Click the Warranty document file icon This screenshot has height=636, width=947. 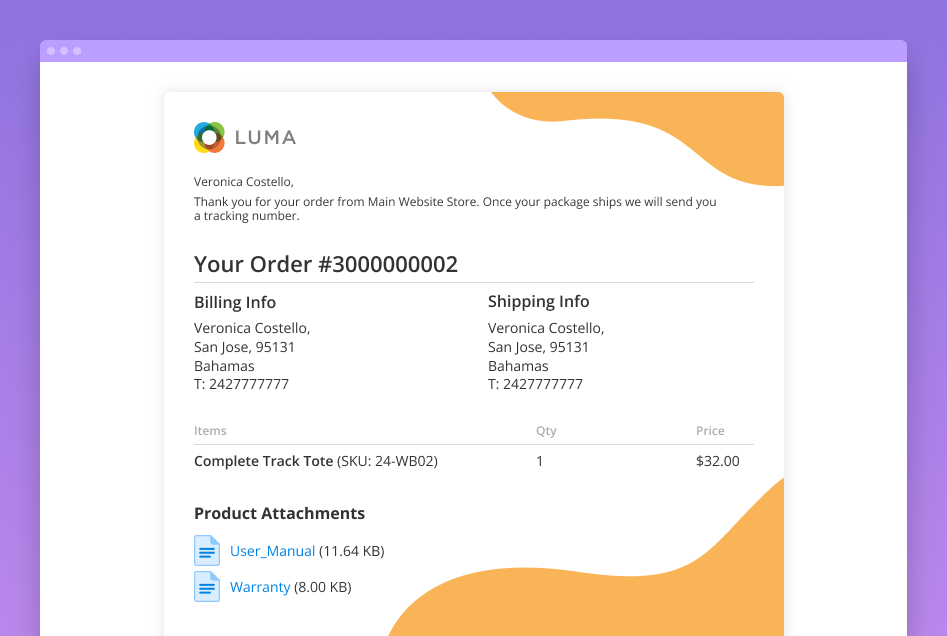(206, 587)
